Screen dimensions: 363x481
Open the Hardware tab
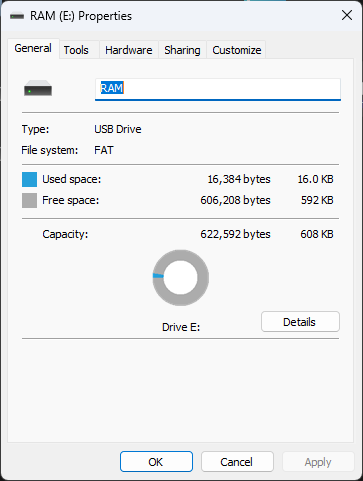pos(129,50)
